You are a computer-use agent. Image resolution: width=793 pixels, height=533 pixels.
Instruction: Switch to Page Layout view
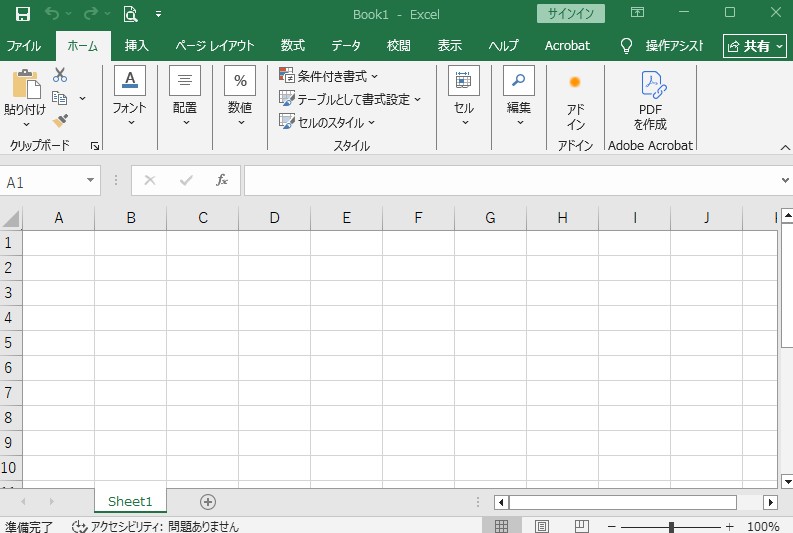542,526
